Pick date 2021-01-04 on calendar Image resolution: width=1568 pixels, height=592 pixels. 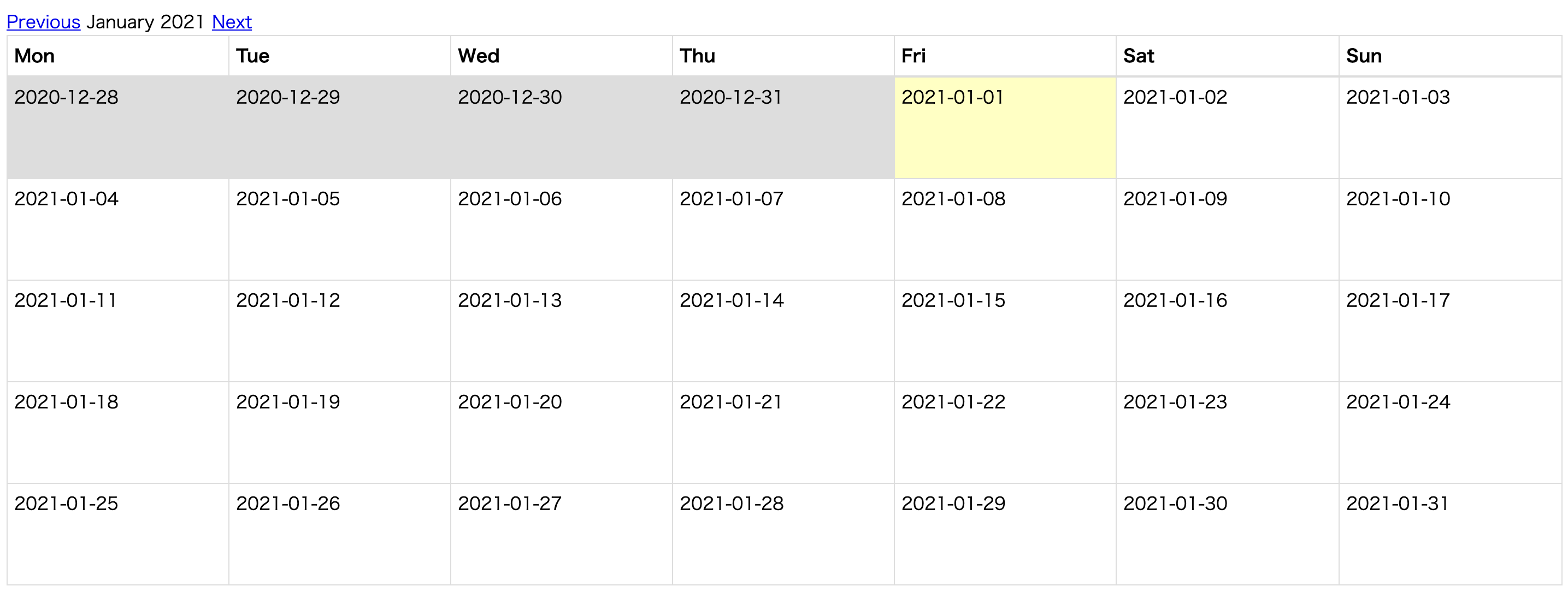(117, 229)
